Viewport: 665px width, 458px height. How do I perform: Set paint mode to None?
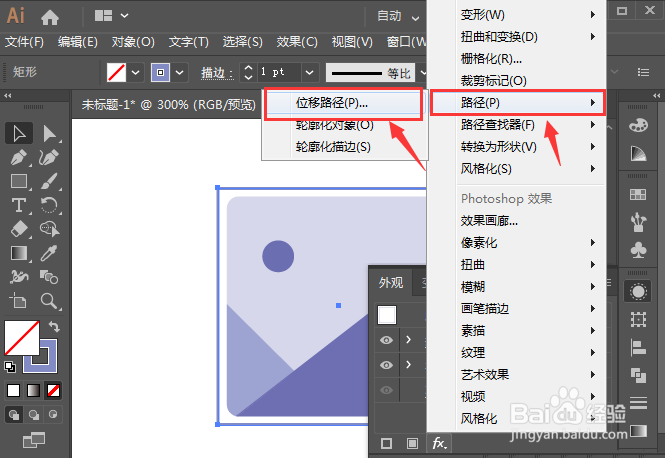point(53,390)
